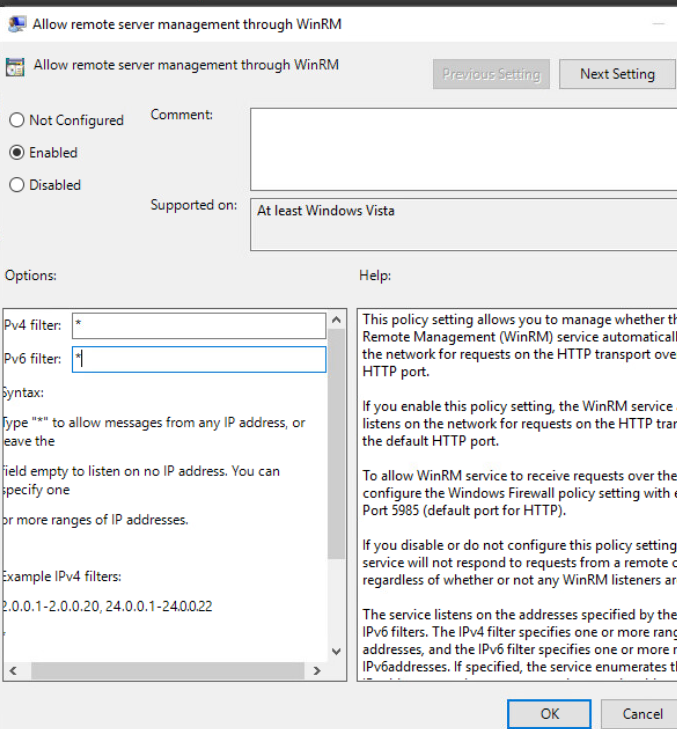Screen dimensions: 677x729
Task: Click the policy setting icon beside the heading
Action: [x=15, y=67]
